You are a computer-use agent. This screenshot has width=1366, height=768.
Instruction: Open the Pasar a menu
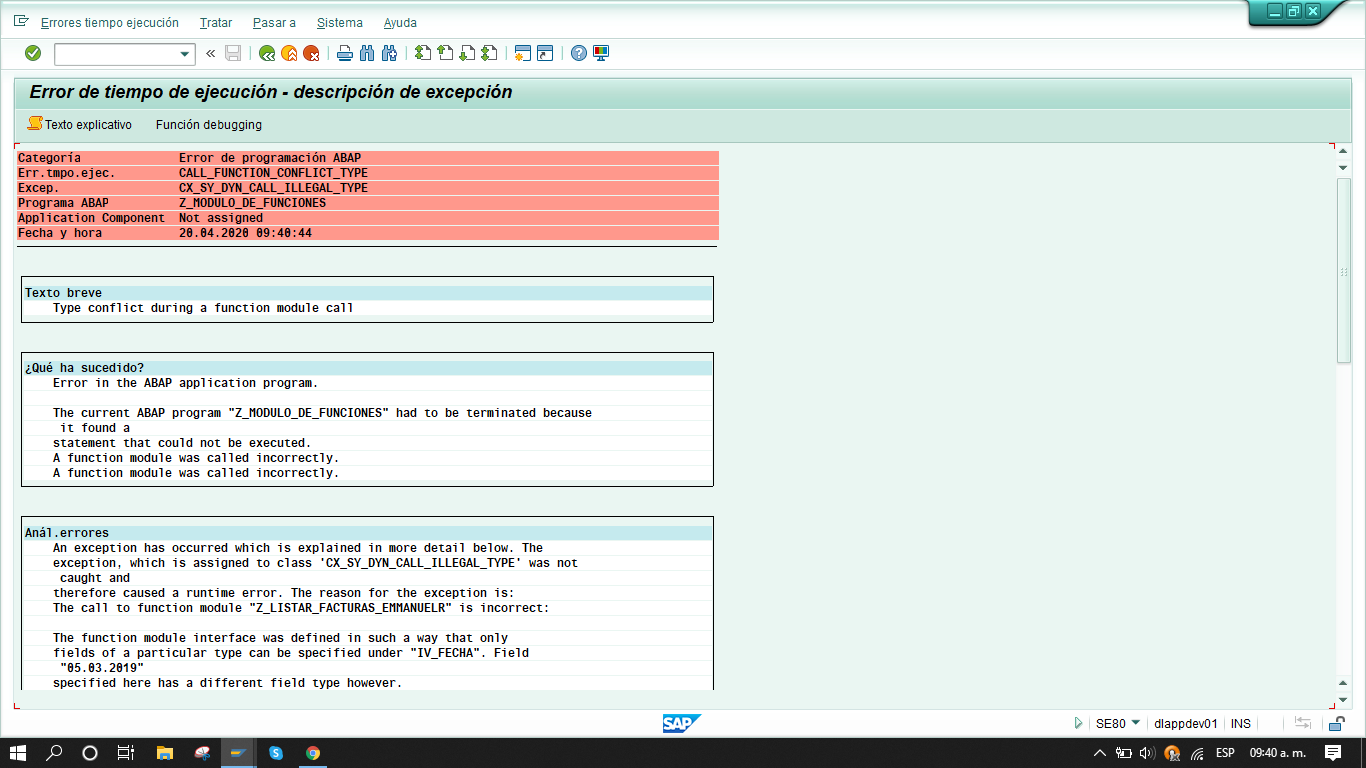274,22
